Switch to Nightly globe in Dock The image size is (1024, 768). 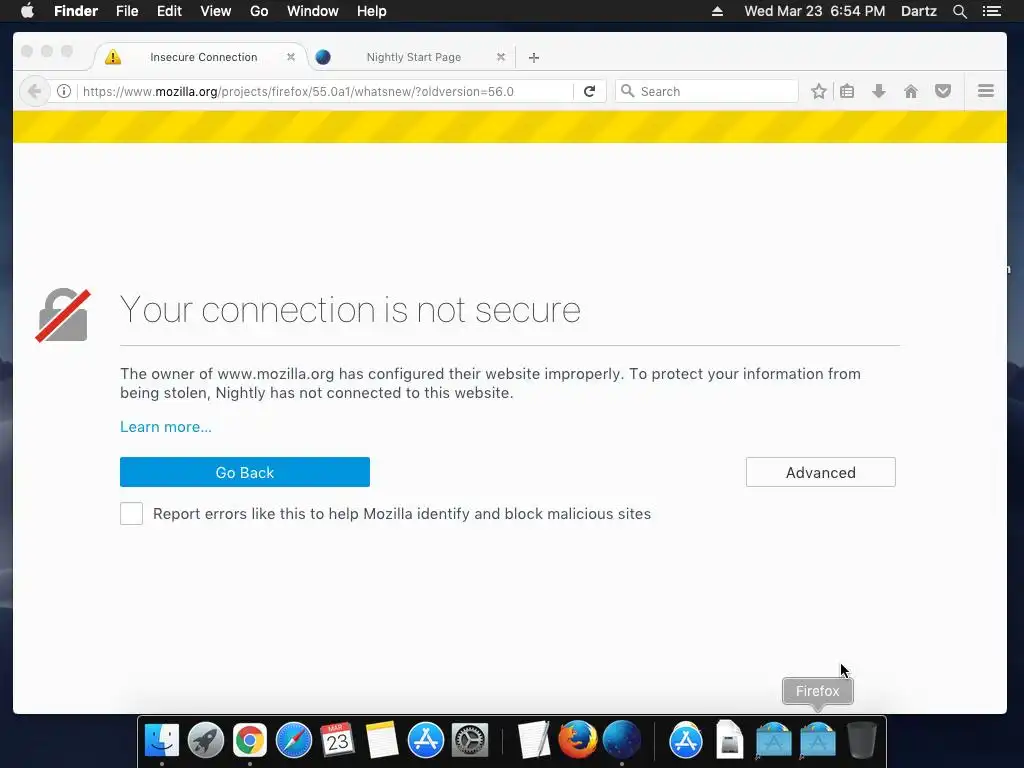[622, 741]
